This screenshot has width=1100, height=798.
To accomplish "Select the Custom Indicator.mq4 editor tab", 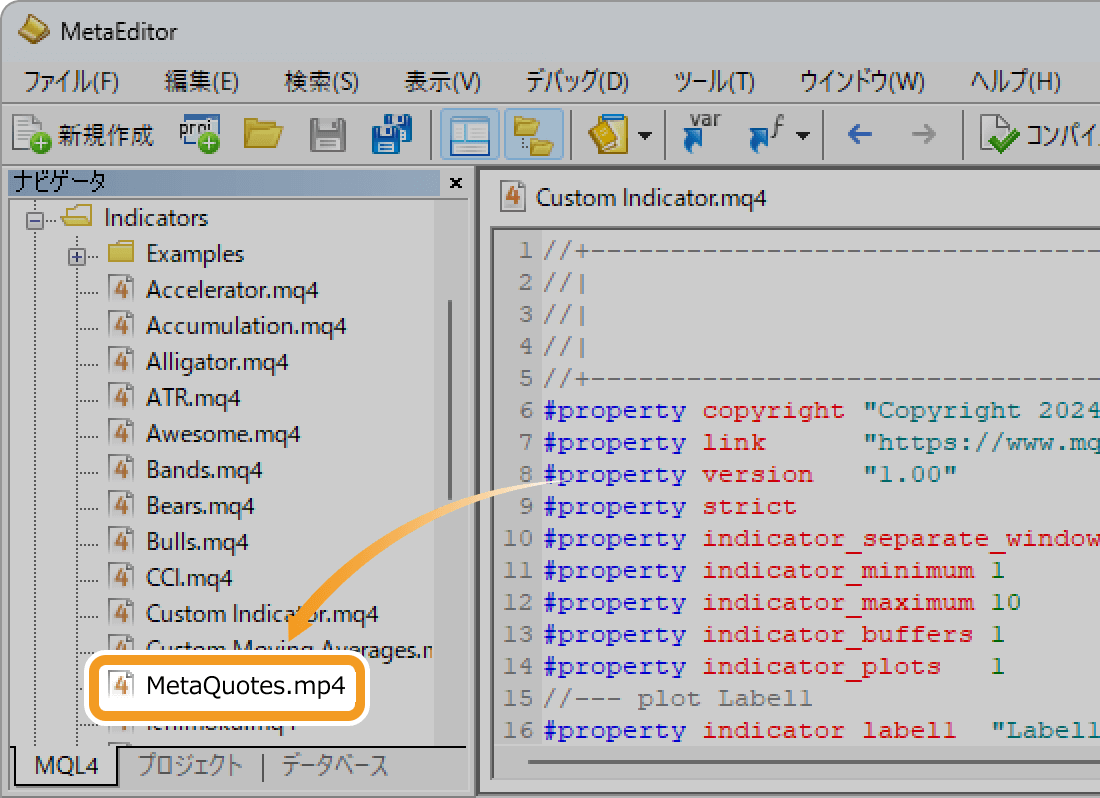I will 635,197.
